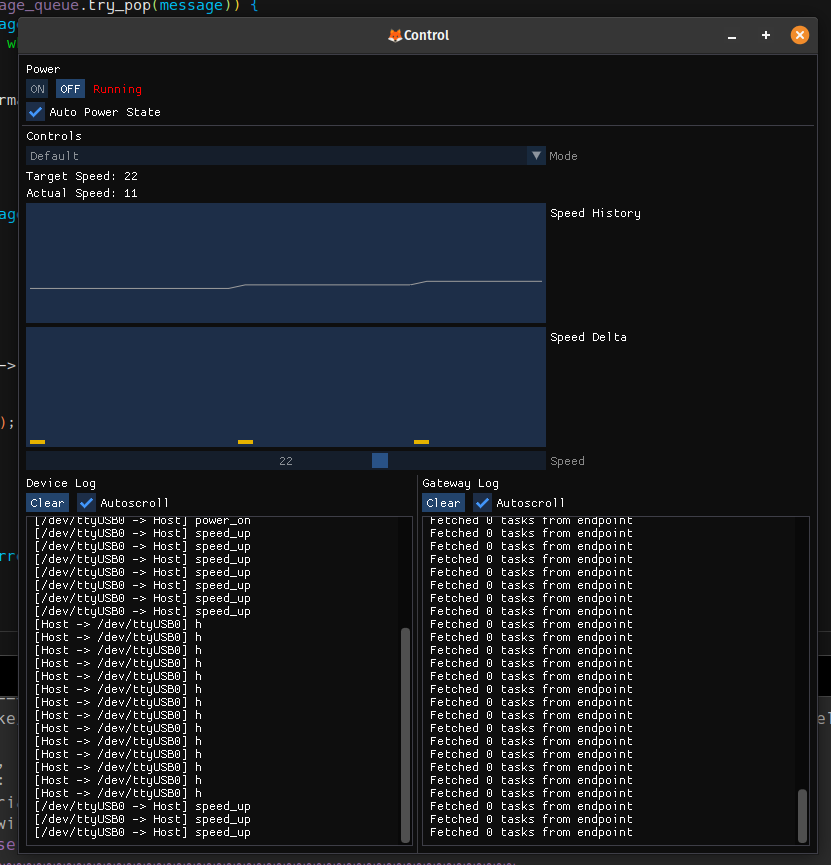Clear the Gateway Log
Image resolution: width=831 pixels, height=865 pixels.
[x=443, y=503]
